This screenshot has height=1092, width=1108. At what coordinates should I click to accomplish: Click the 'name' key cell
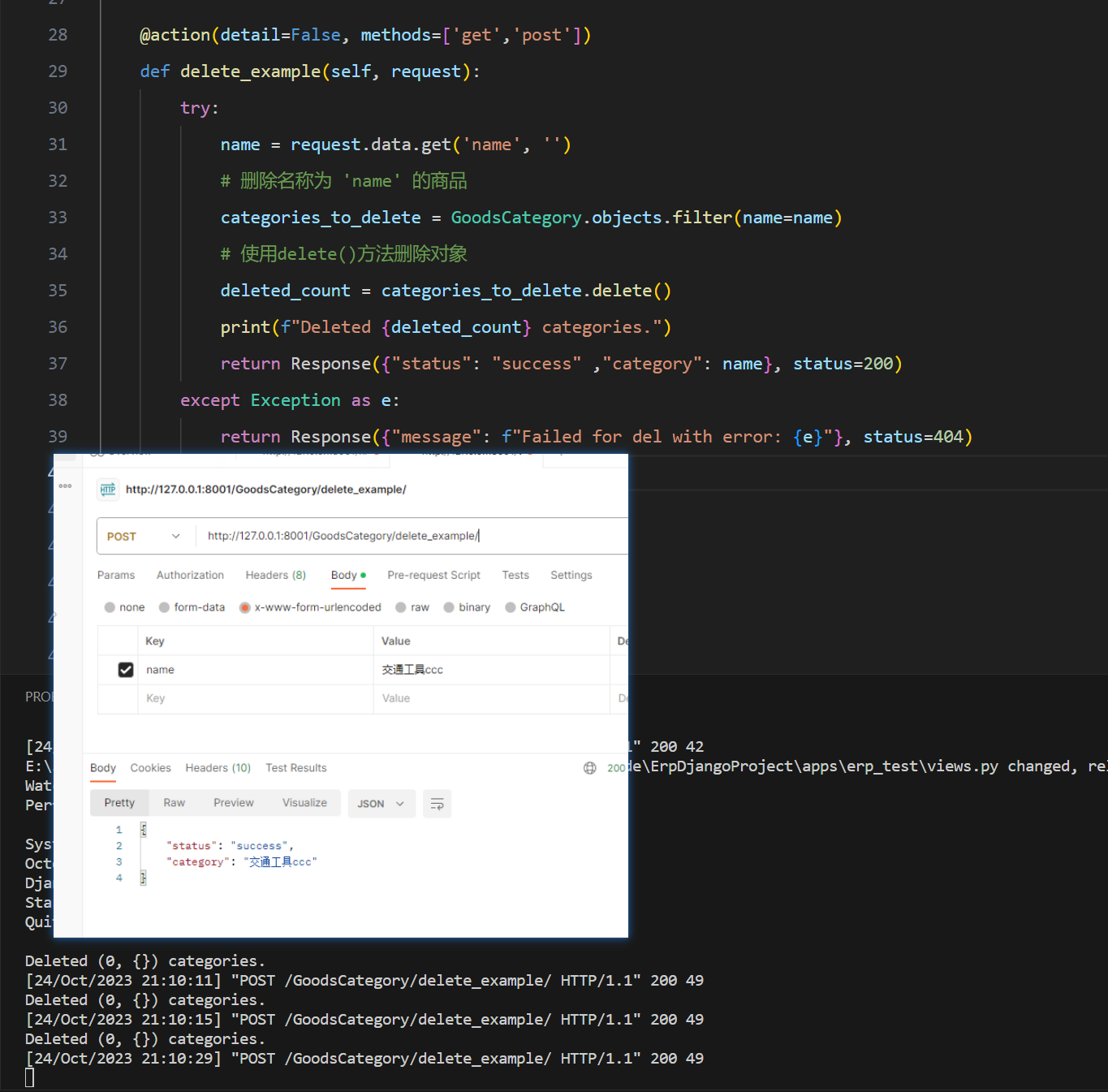pyautogui.click(x=255, y=670)
